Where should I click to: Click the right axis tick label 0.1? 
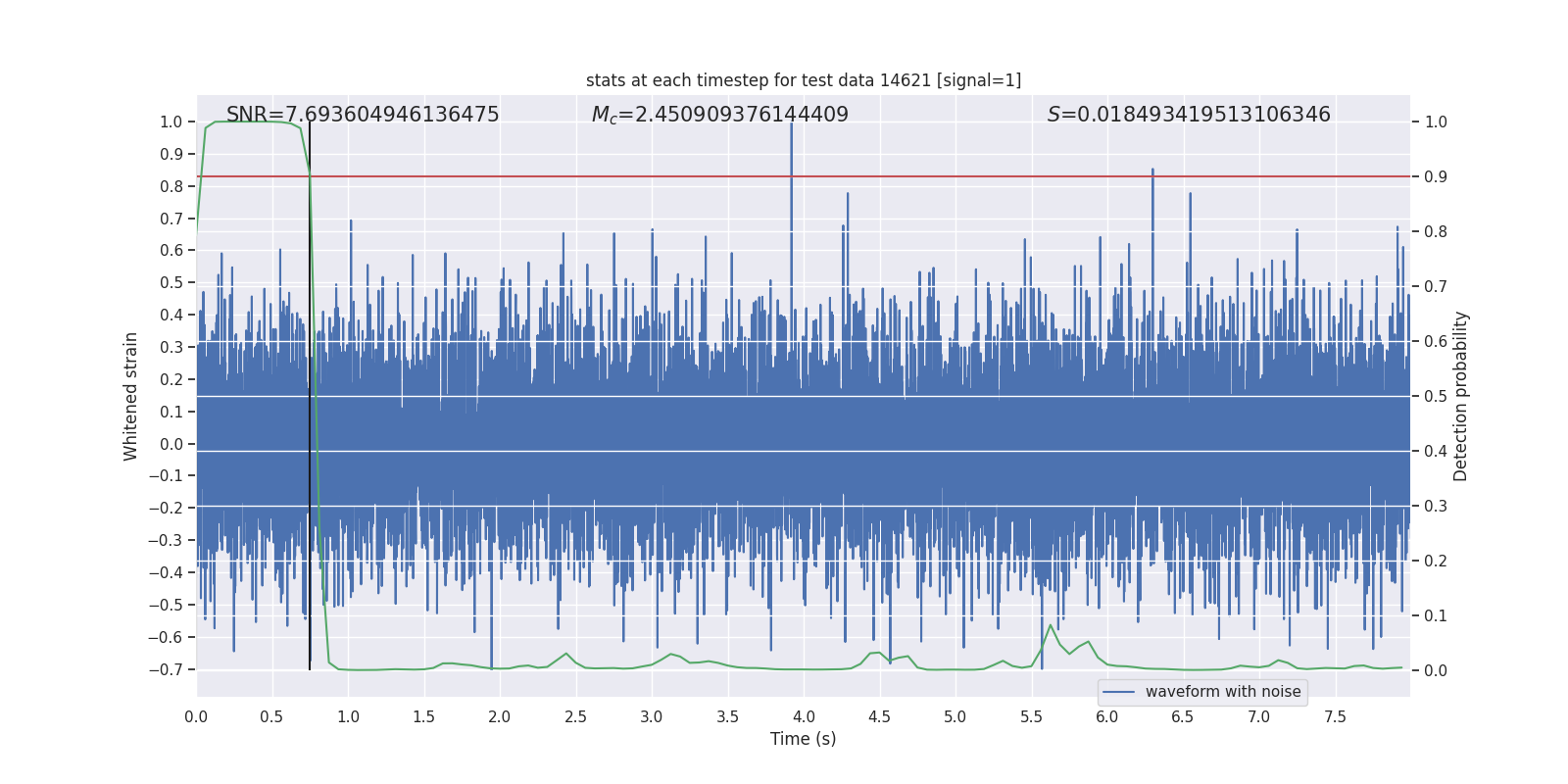click(x=1436, y=616)
